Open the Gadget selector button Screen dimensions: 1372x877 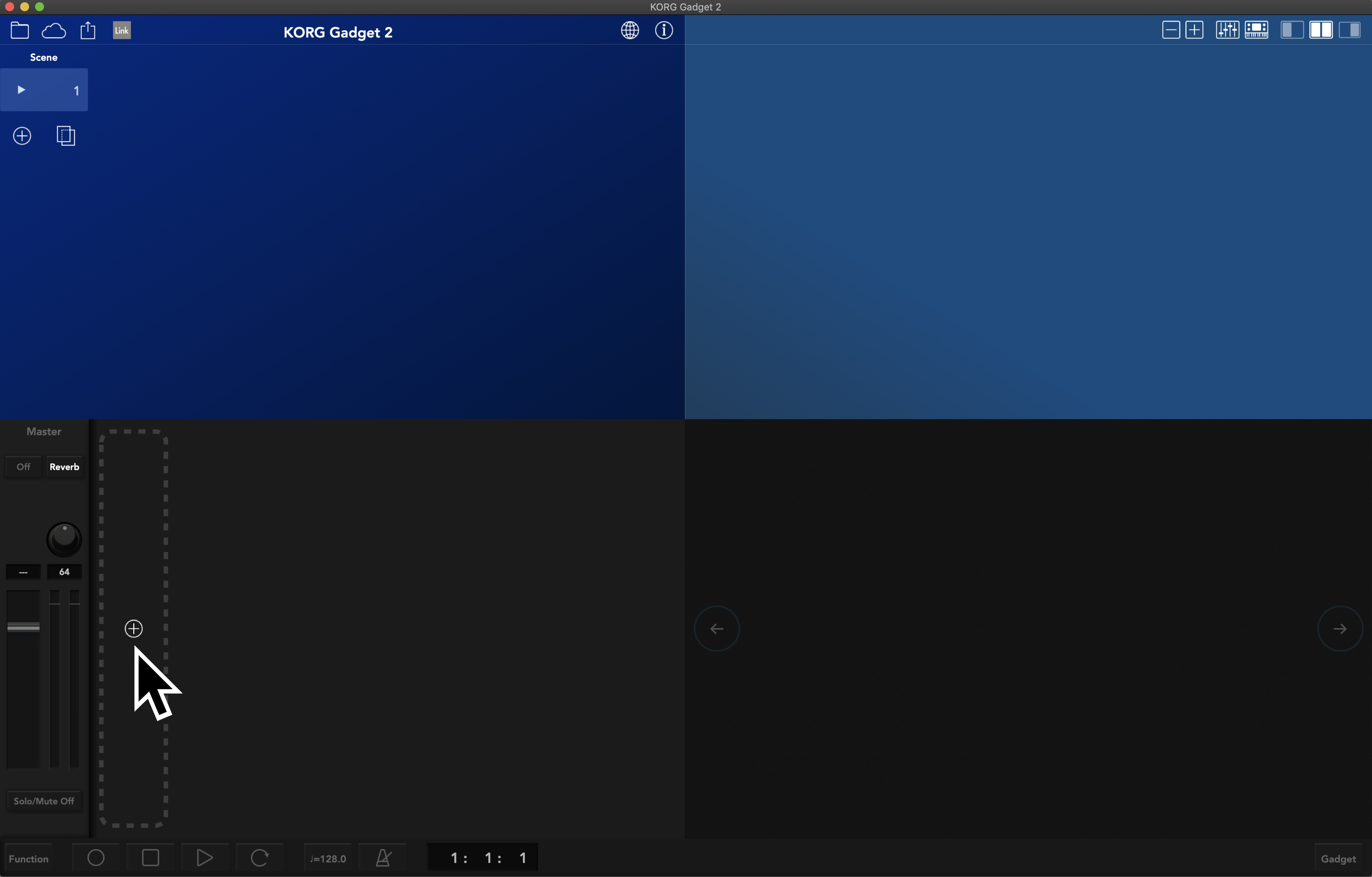[1338, 859]
